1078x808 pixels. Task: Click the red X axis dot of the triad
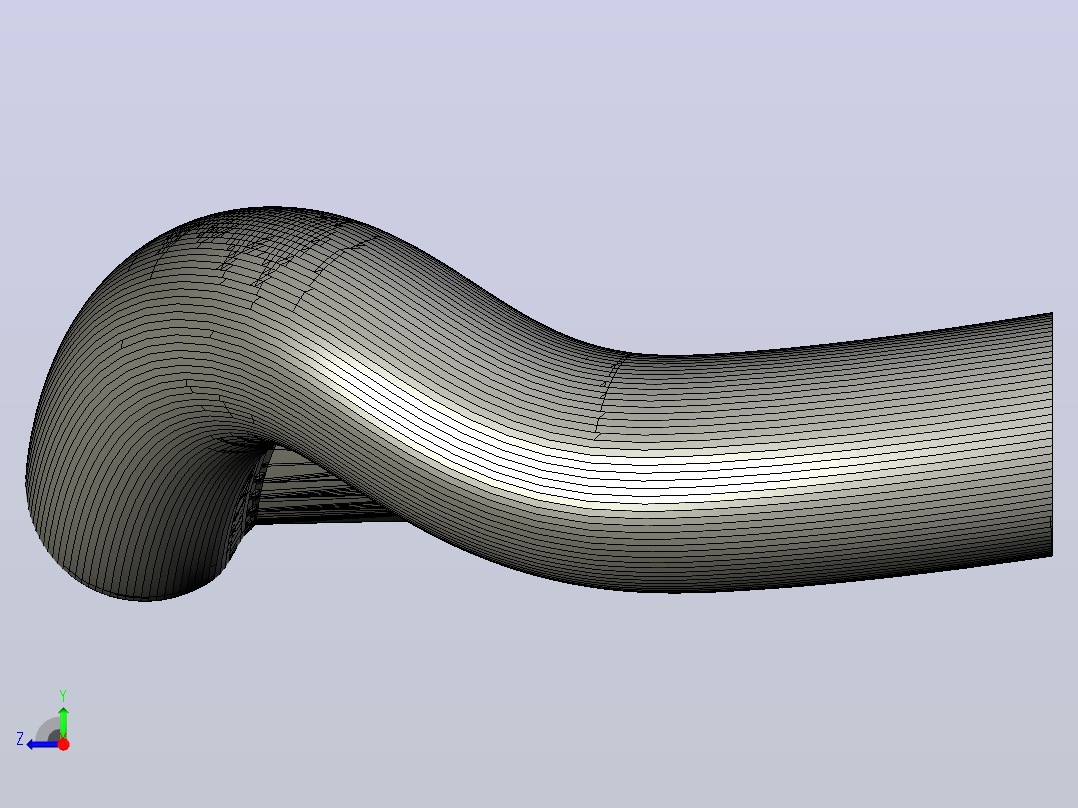pos(63,744)
